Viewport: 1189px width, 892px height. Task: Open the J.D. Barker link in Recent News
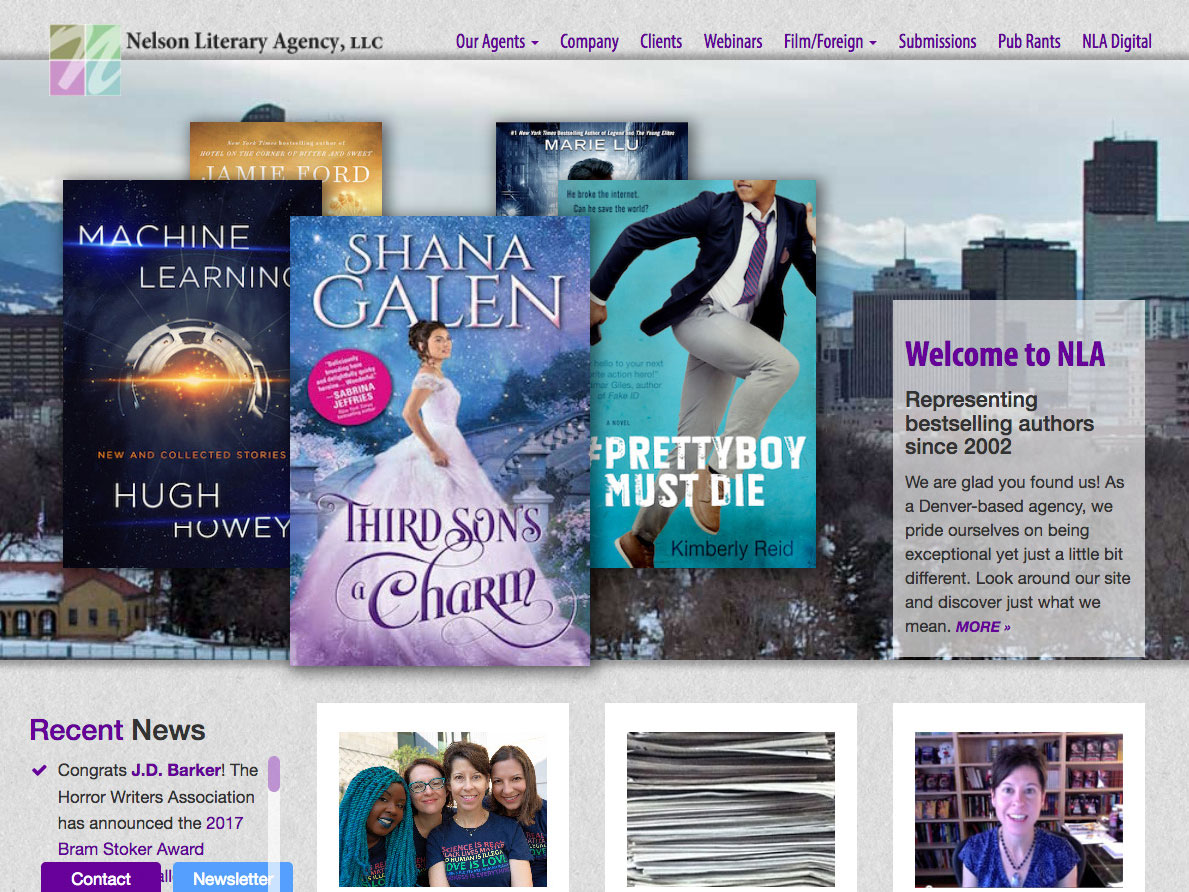[x=176, y=770]
